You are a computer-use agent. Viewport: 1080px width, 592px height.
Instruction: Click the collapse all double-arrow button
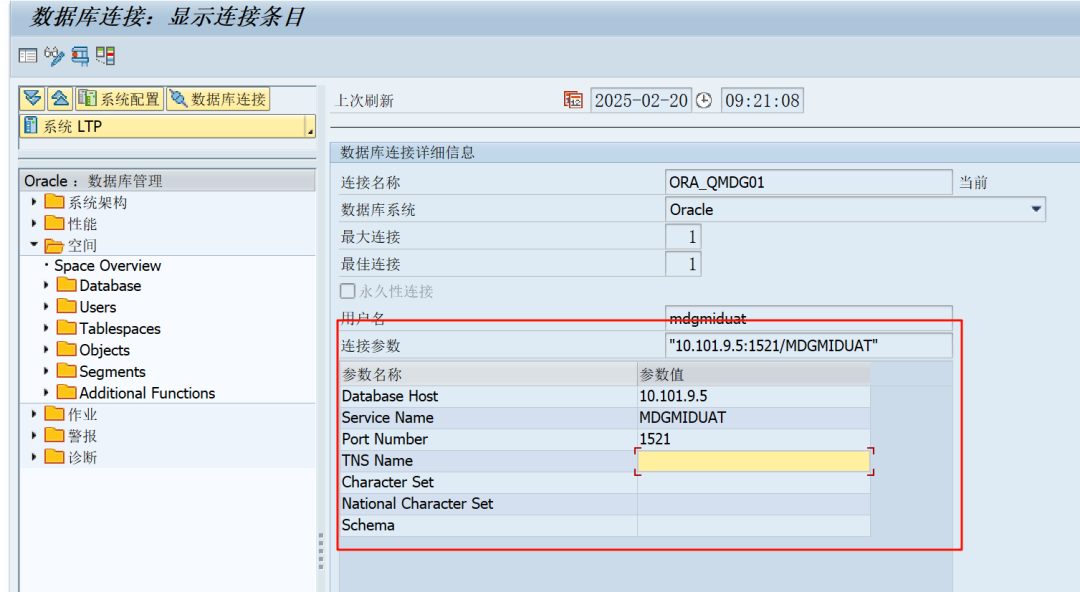point(60,99)
